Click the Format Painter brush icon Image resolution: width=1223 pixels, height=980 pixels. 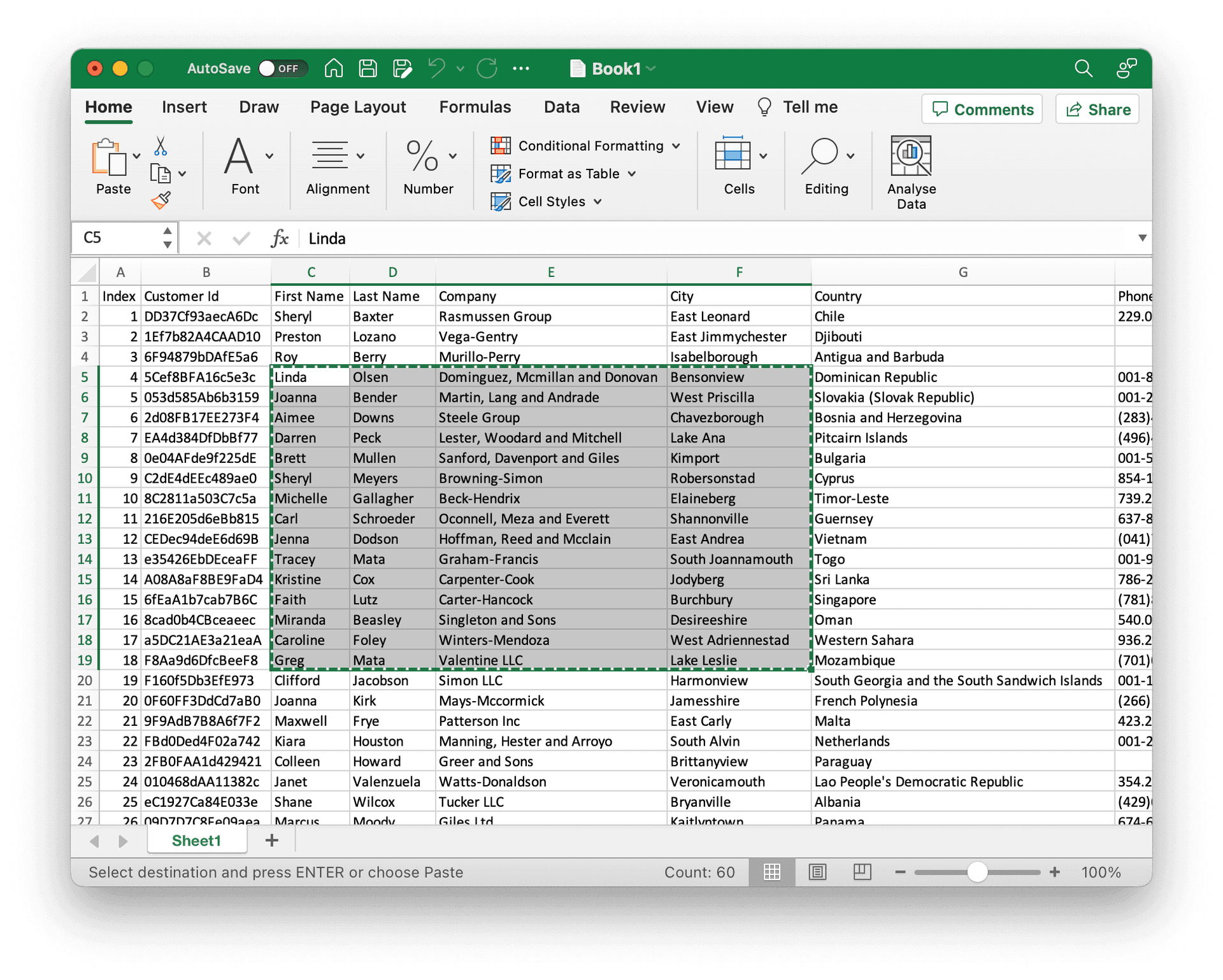[x=161, y=201]
